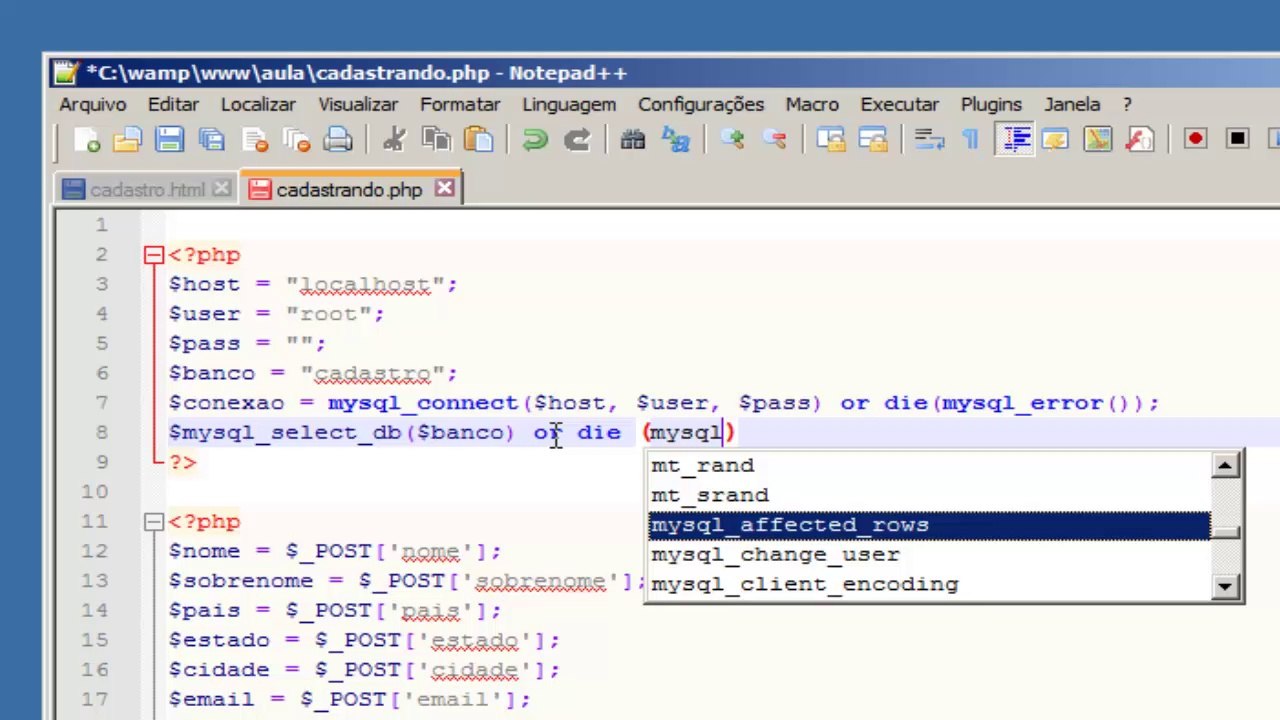
Task: Save the current file with the floppy icon
Action: click(x=169, y=139)
